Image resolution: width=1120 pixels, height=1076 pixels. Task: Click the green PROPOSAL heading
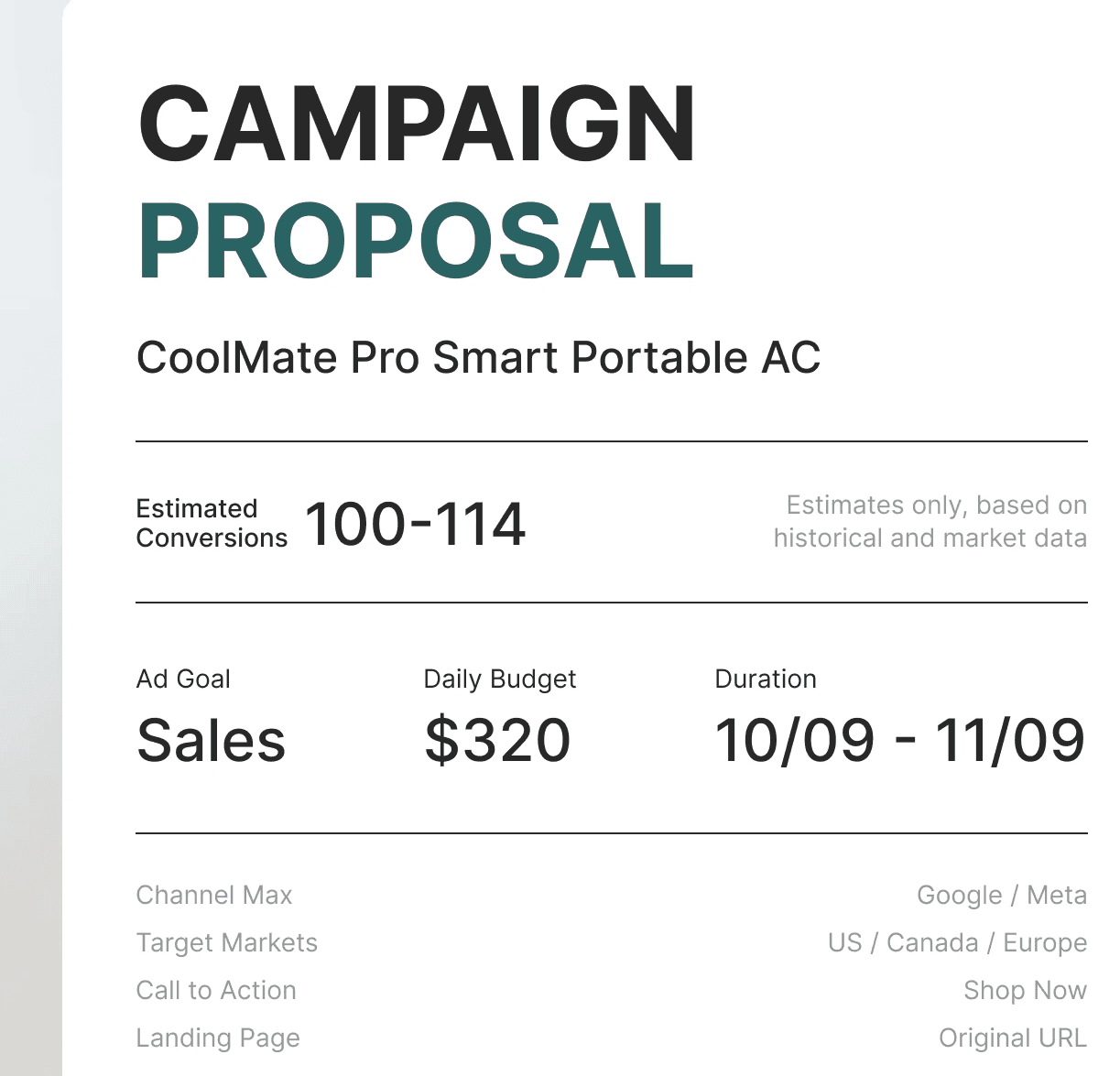(x=417, y=241)
